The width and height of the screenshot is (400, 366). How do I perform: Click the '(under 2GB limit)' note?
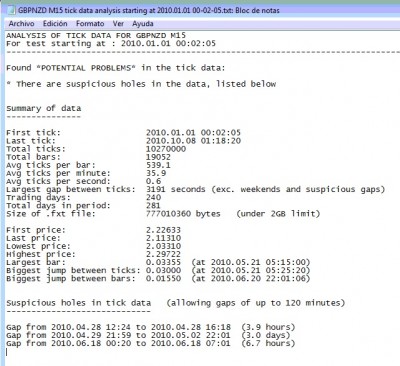[x=278, y=214]
